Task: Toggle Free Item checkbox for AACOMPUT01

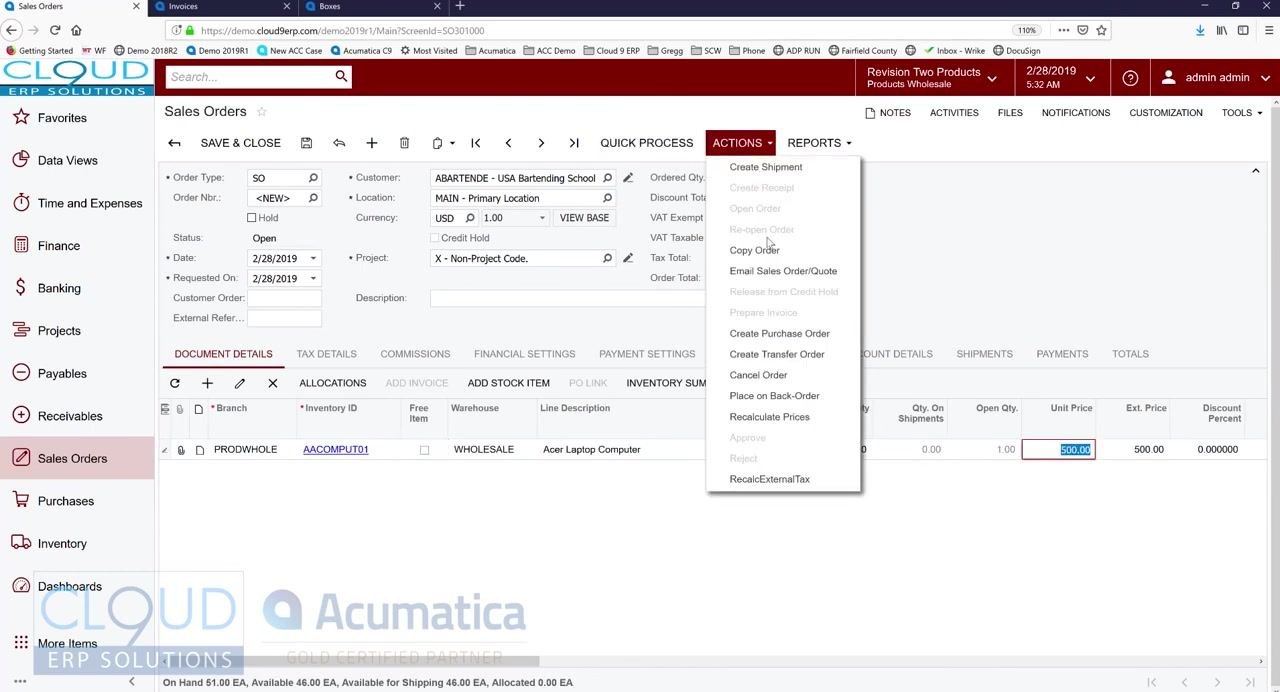Action: tap(424, 450)
